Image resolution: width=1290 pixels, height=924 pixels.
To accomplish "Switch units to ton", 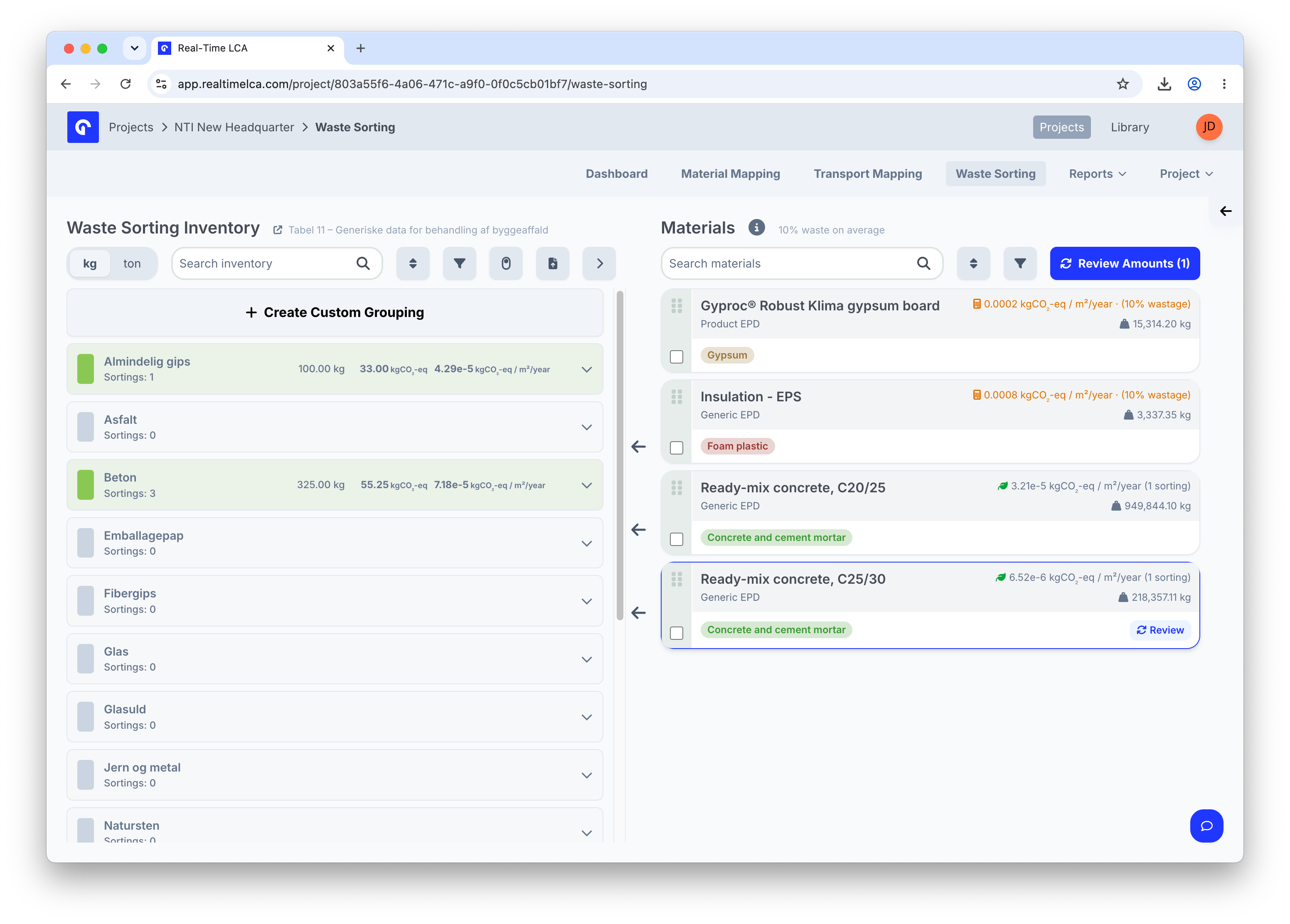I will tap(132, 263).
